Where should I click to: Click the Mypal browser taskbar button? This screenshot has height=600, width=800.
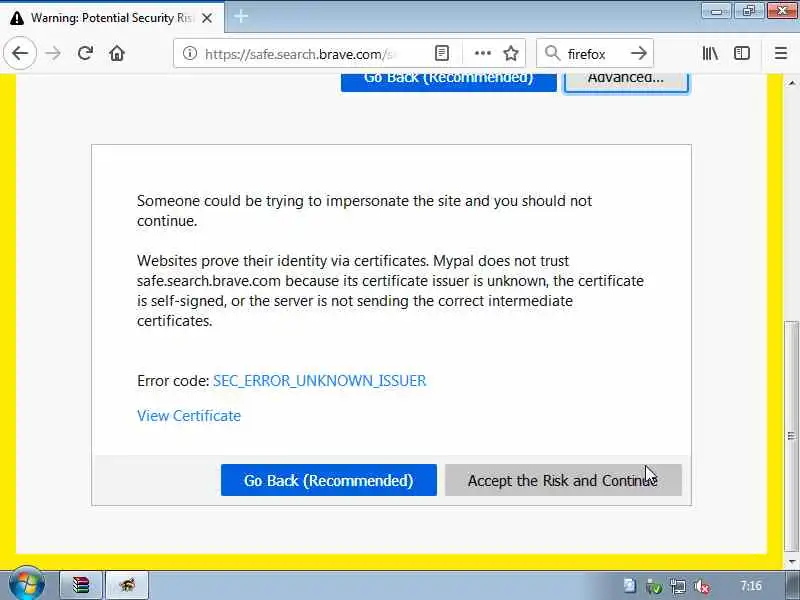click(x=127, y=585)
